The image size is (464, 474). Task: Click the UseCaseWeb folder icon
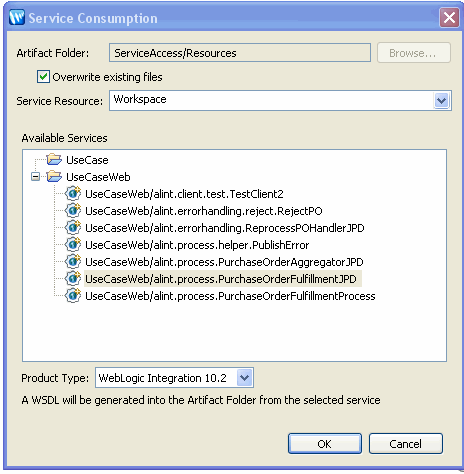click(54, 176)
